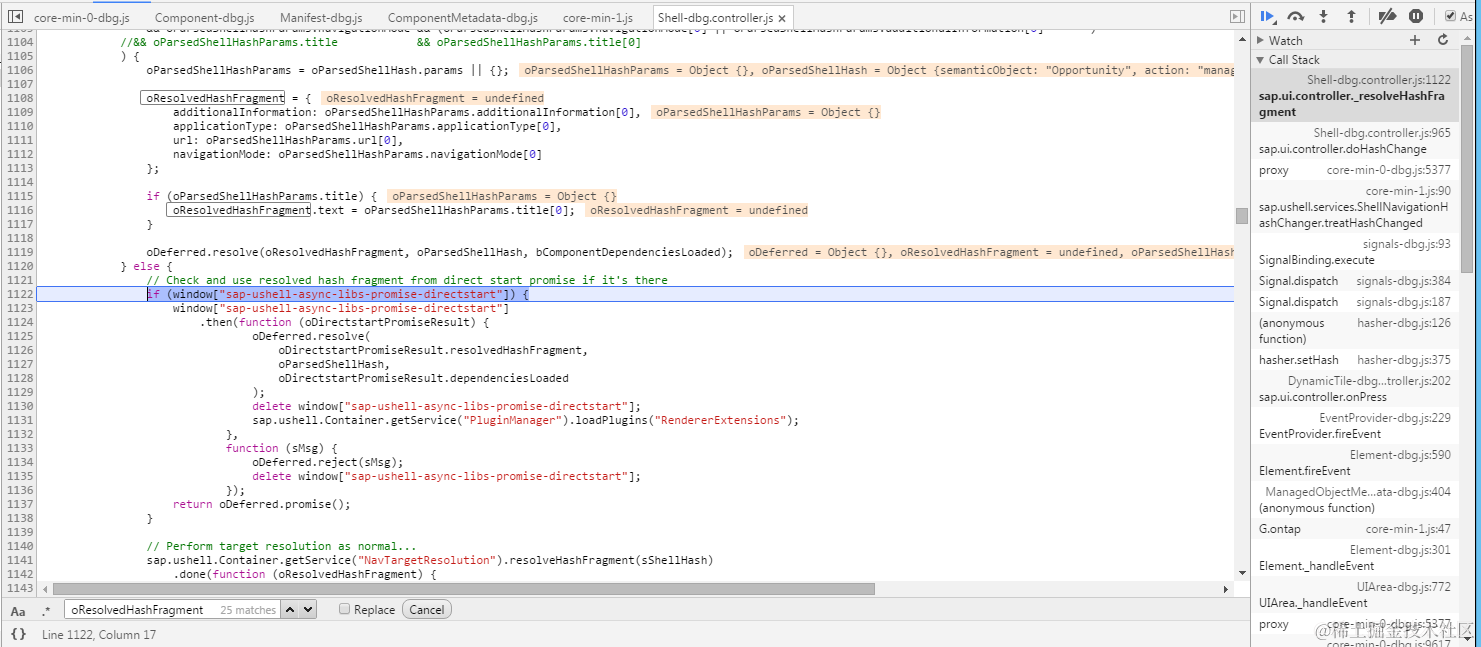Select the EventProvider.fireEvent stack frame

coord(1354,426)
